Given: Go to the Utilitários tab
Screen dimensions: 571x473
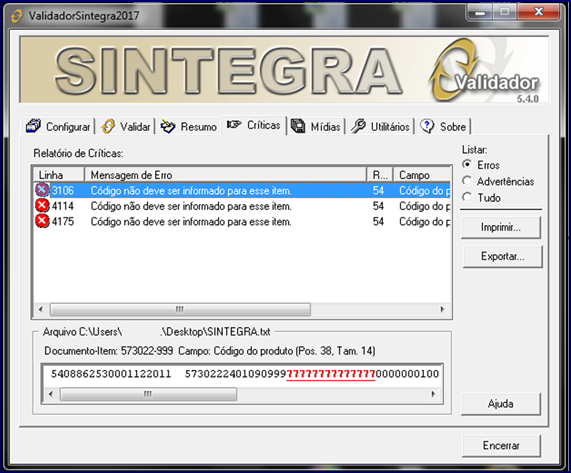Looking at the screenshot, I should pos(380,127).
